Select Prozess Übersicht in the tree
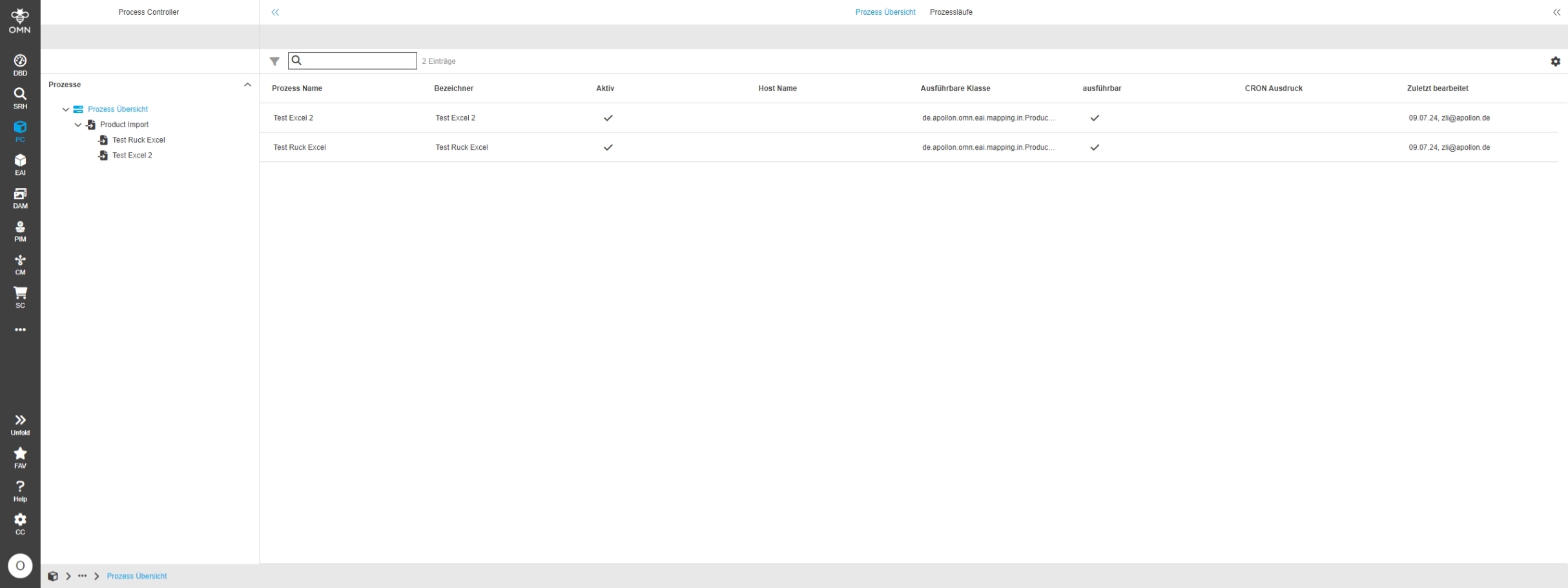The width and height of the screenshot is (1568, 588). pos(118,110)
